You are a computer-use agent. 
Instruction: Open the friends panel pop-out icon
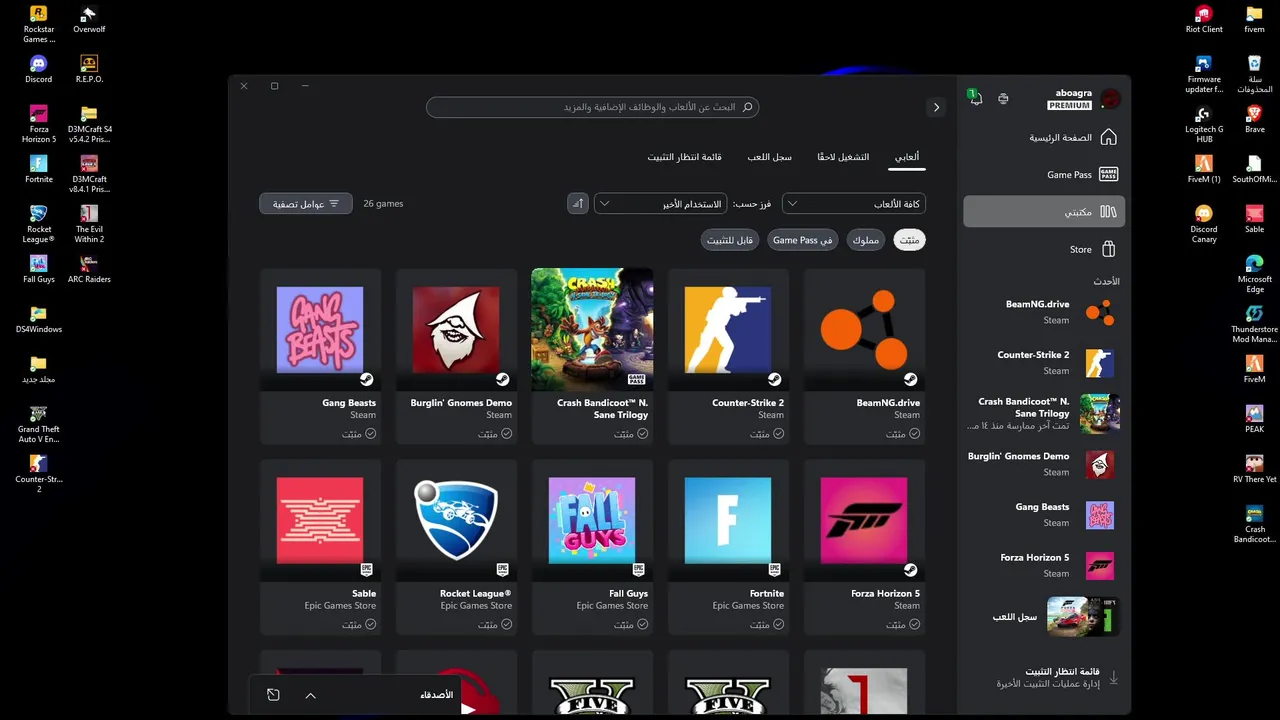(273, 695)
